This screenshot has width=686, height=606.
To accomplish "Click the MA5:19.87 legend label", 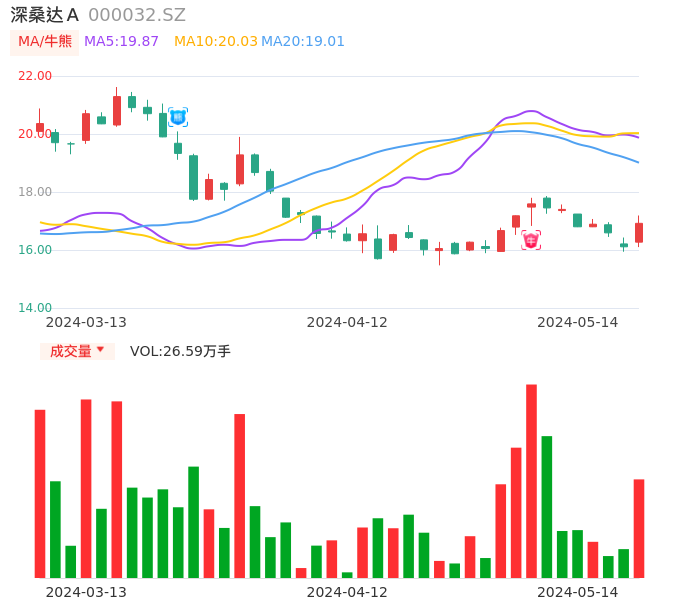I will point(121,42).
